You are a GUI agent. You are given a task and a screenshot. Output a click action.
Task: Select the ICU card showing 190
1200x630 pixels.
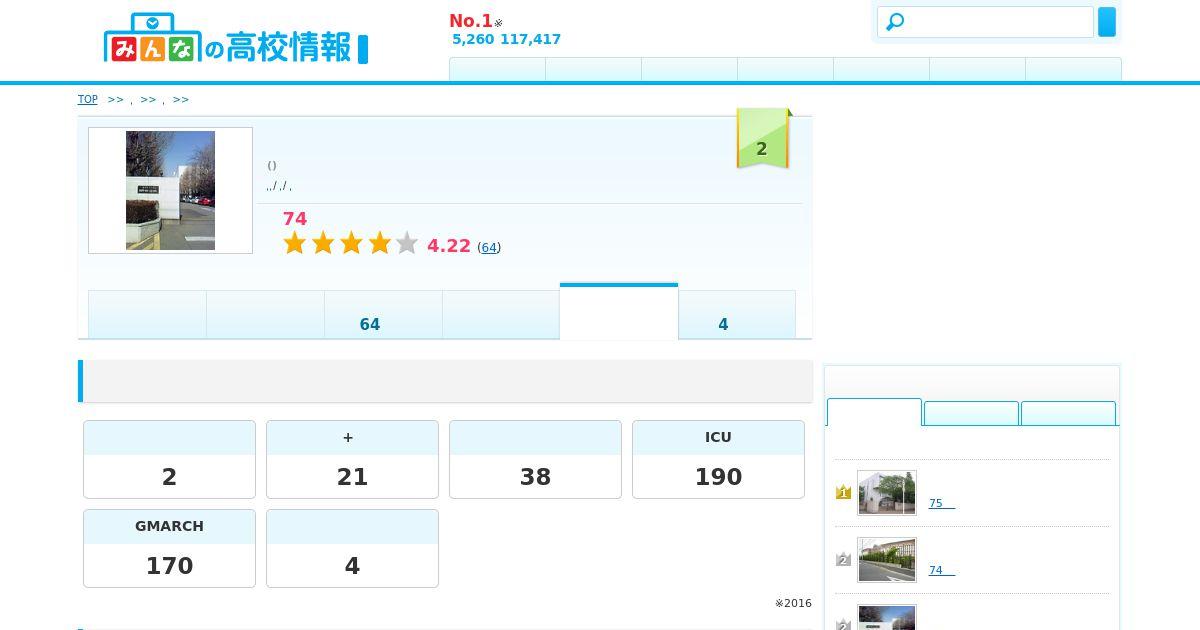coord(718,459)
